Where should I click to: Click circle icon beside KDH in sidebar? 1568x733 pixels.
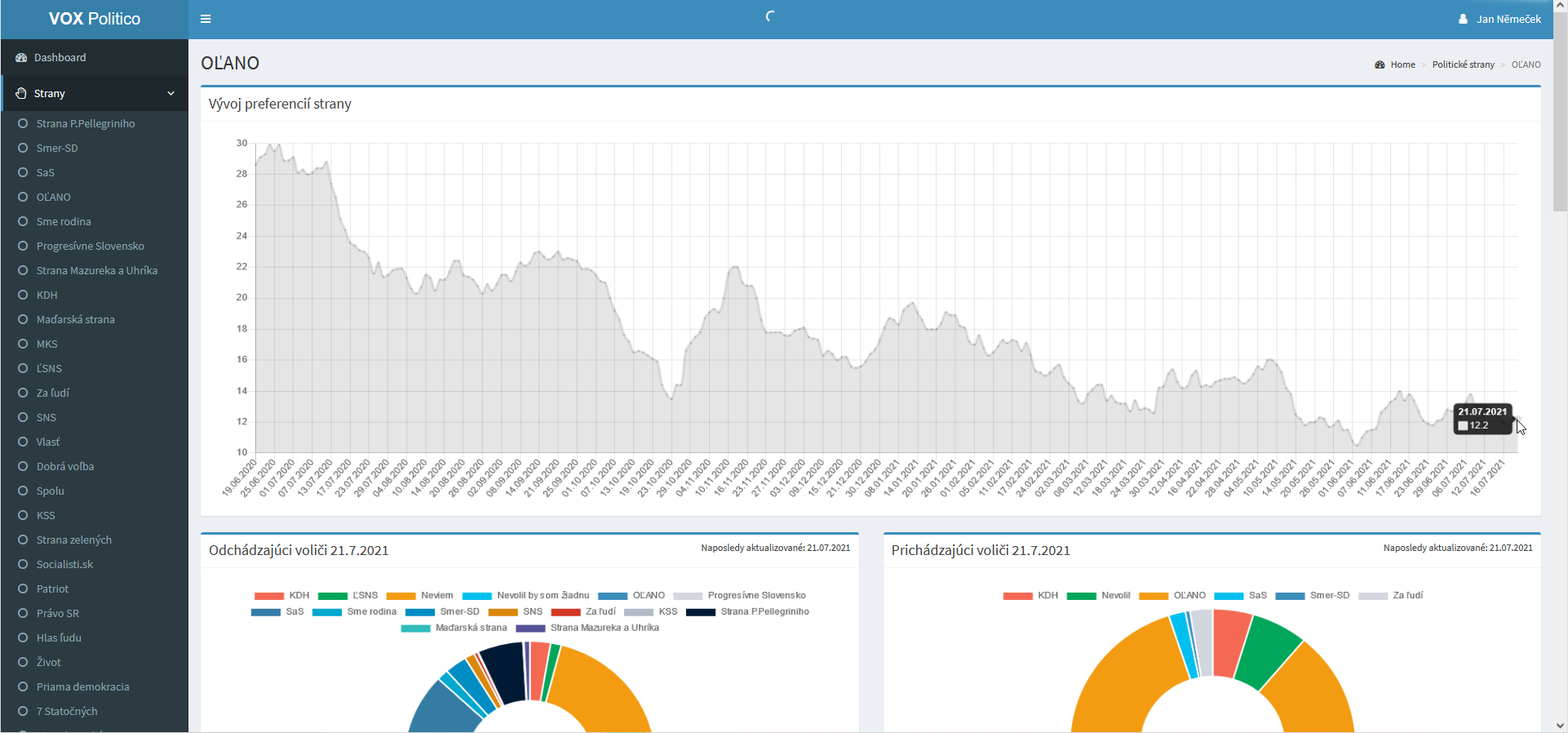click(x=23, y=295)
